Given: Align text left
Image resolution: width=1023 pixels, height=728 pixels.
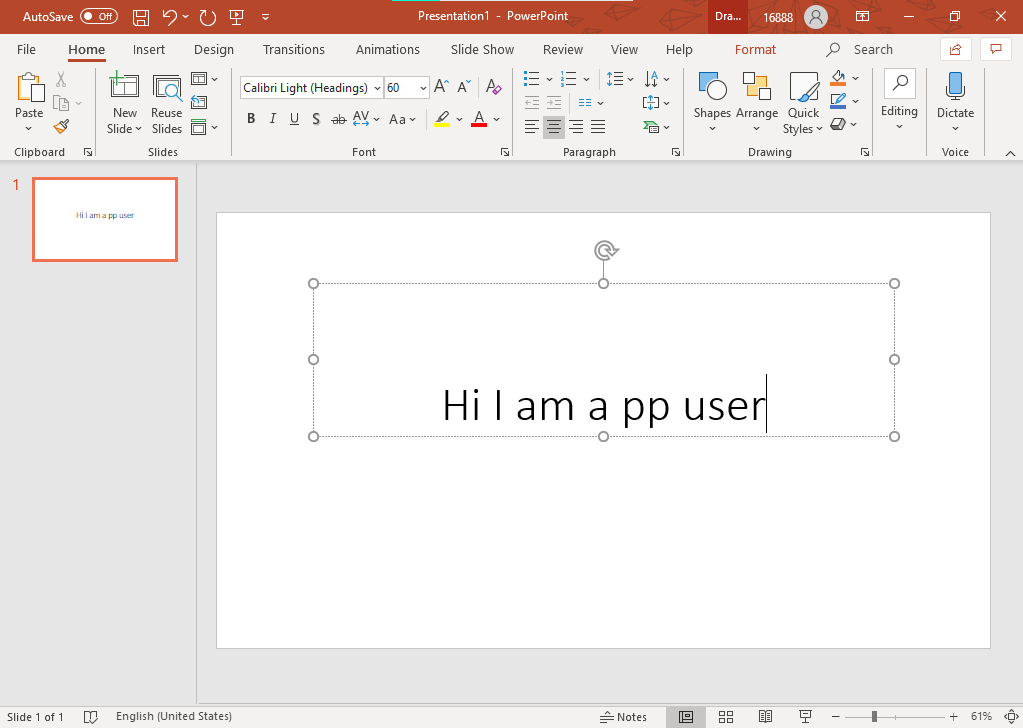Looking at the screenshot, I should click(x=532, y=127).
